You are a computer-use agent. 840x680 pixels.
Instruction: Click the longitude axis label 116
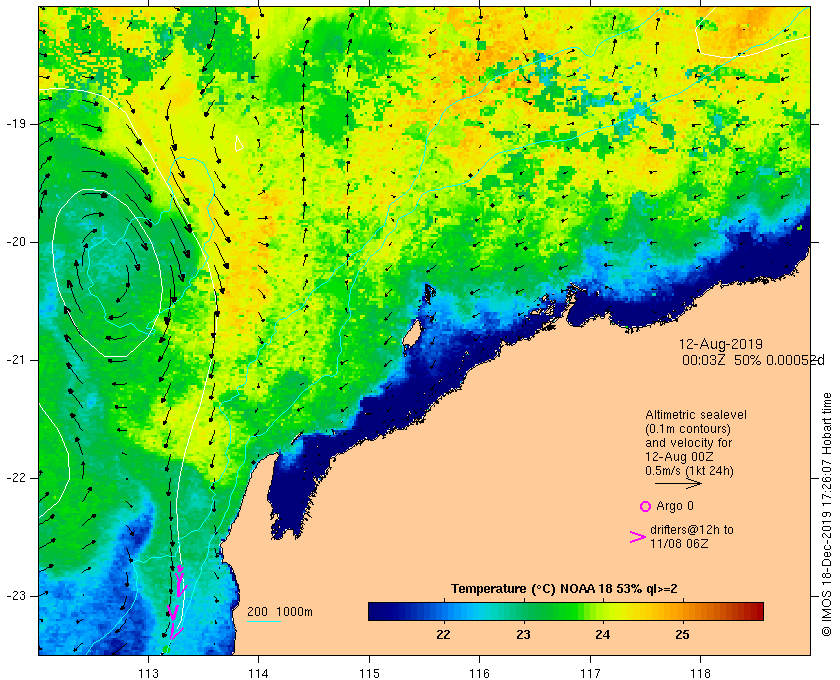479,673
